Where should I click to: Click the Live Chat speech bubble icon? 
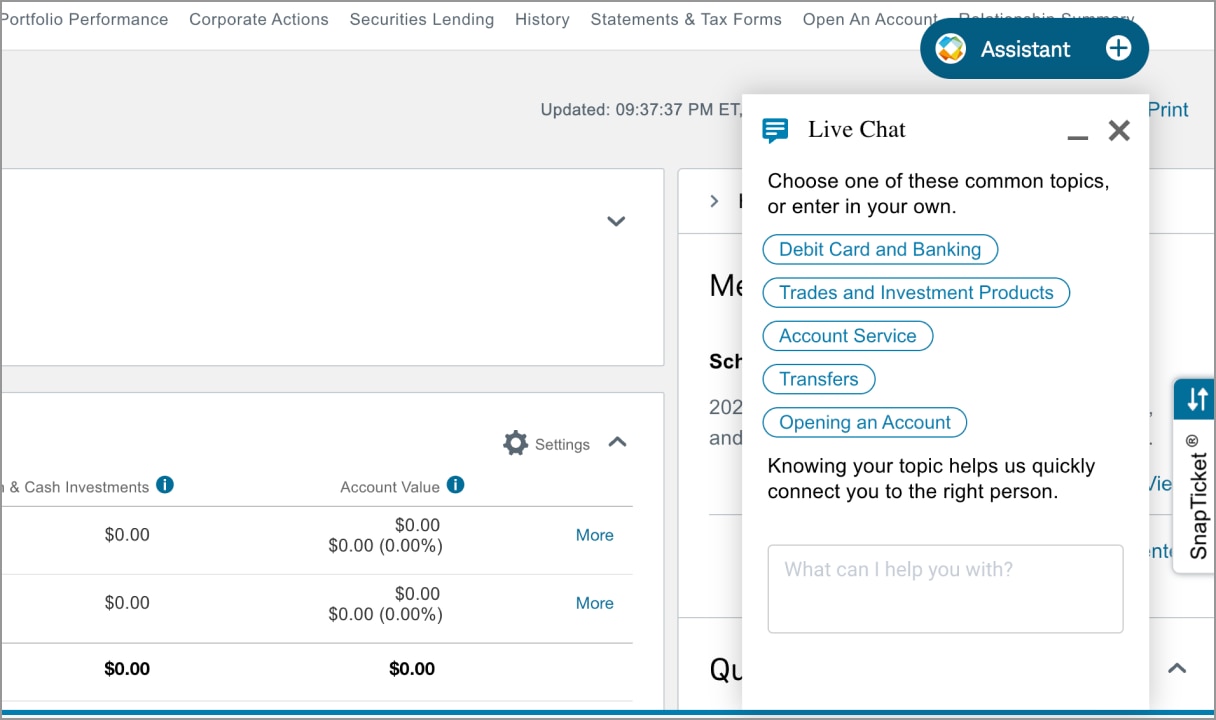(x=775, y=129)
